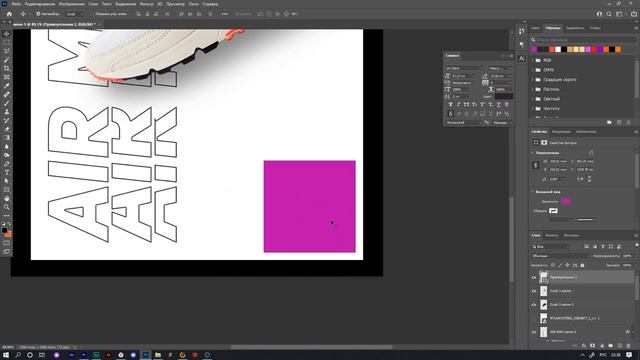This screenshot has height=360, width=640.
Task: Click the Заливка magenta fill swatch in Properties
Action: (566, 201)
